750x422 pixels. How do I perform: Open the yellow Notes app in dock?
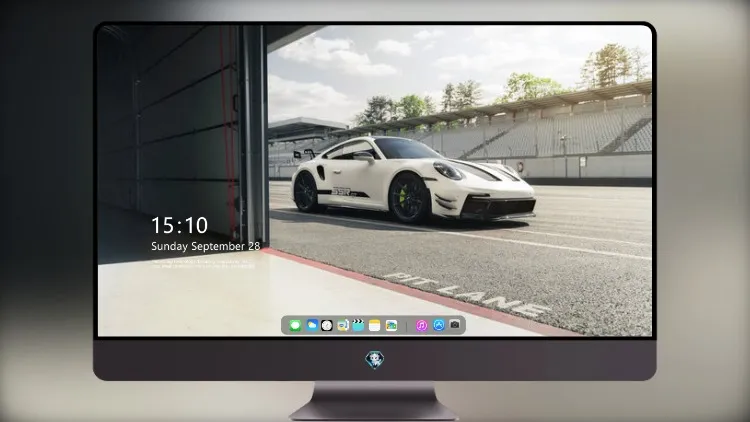click(375, 325)
